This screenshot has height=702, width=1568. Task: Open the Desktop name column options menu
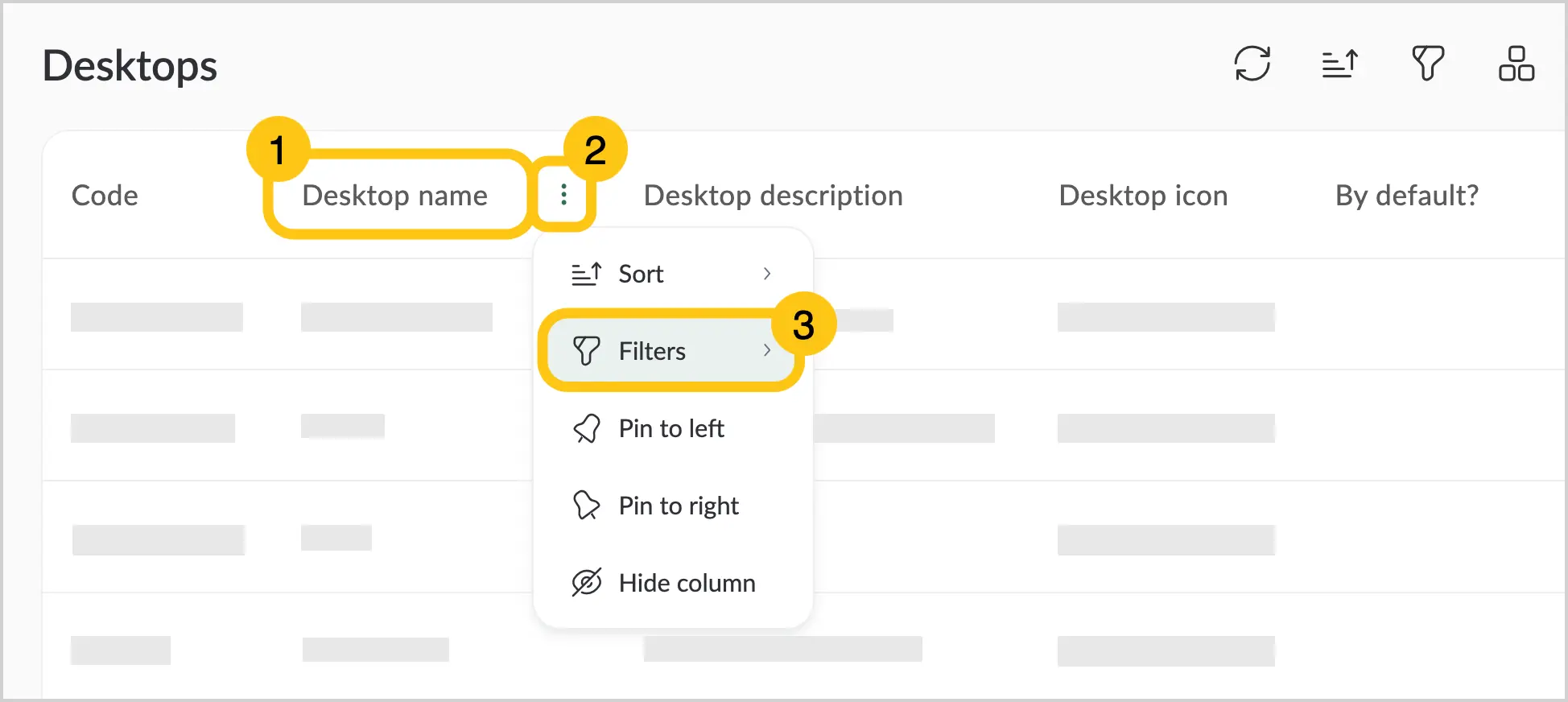tap(563, 194)
